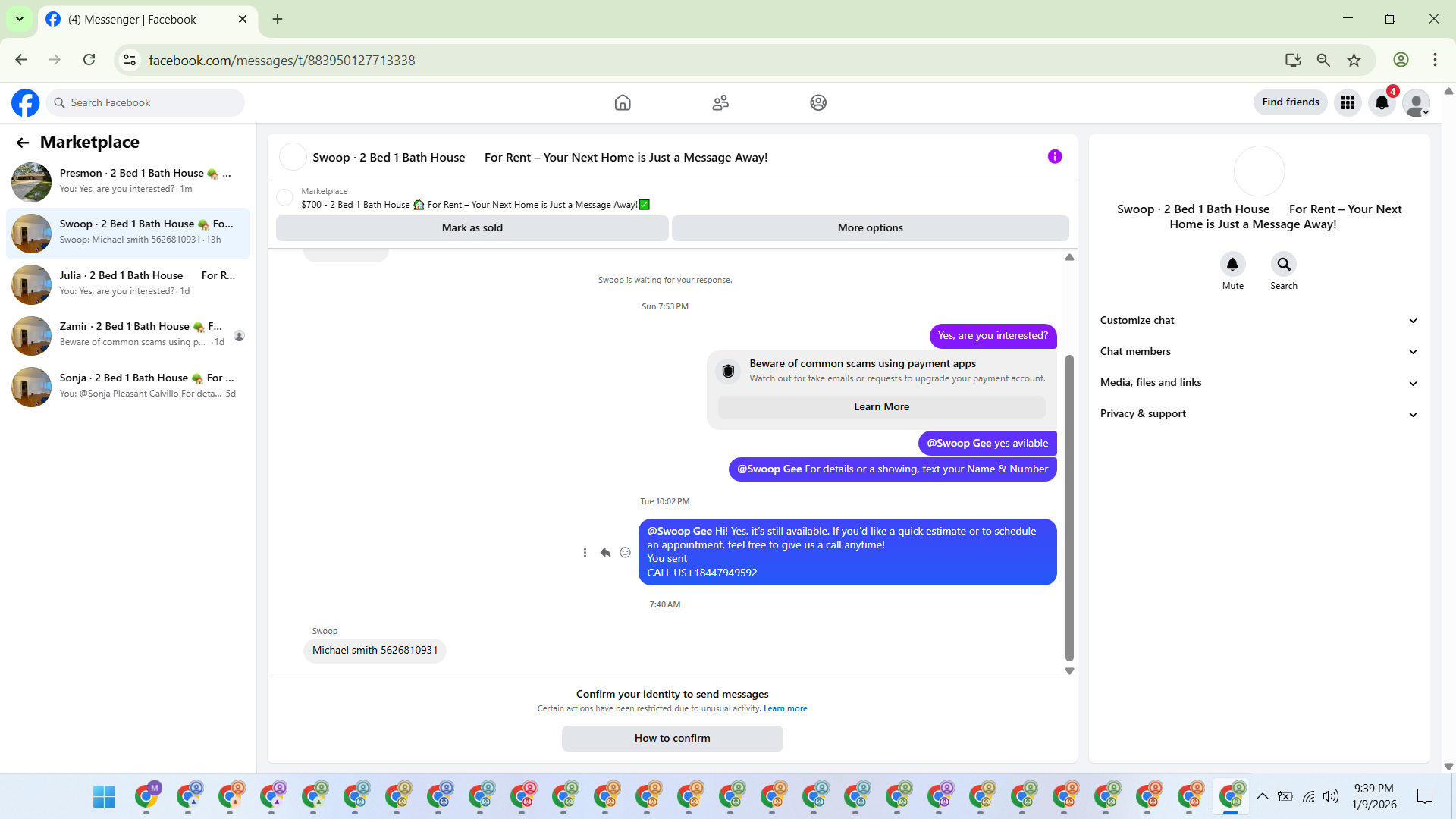Click the Learn more link about restrictions
This screenshot has width=1456, height=819.
coord(785,709)
